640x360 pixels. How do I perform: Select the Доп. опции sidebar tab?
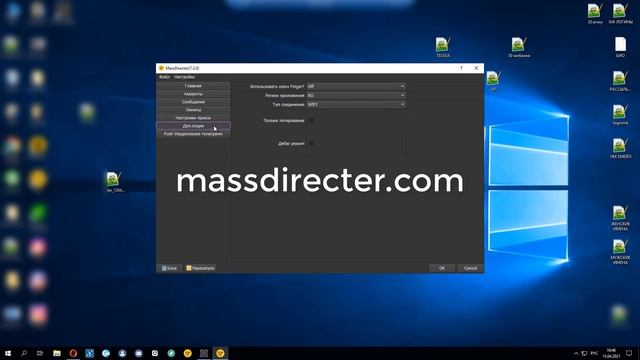193,126
